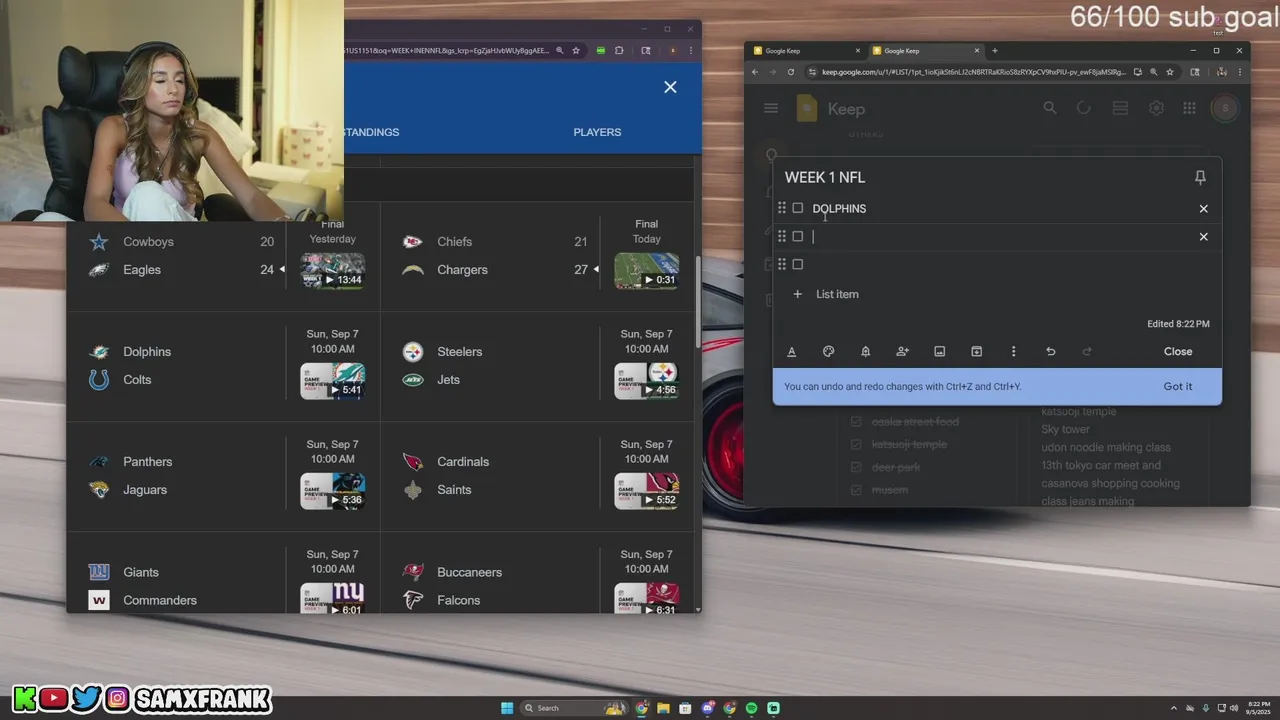Click the WEEK 1 NFL note title
Image resolution: width=1280 pixels, height=720 pixels.
point(825,177)
